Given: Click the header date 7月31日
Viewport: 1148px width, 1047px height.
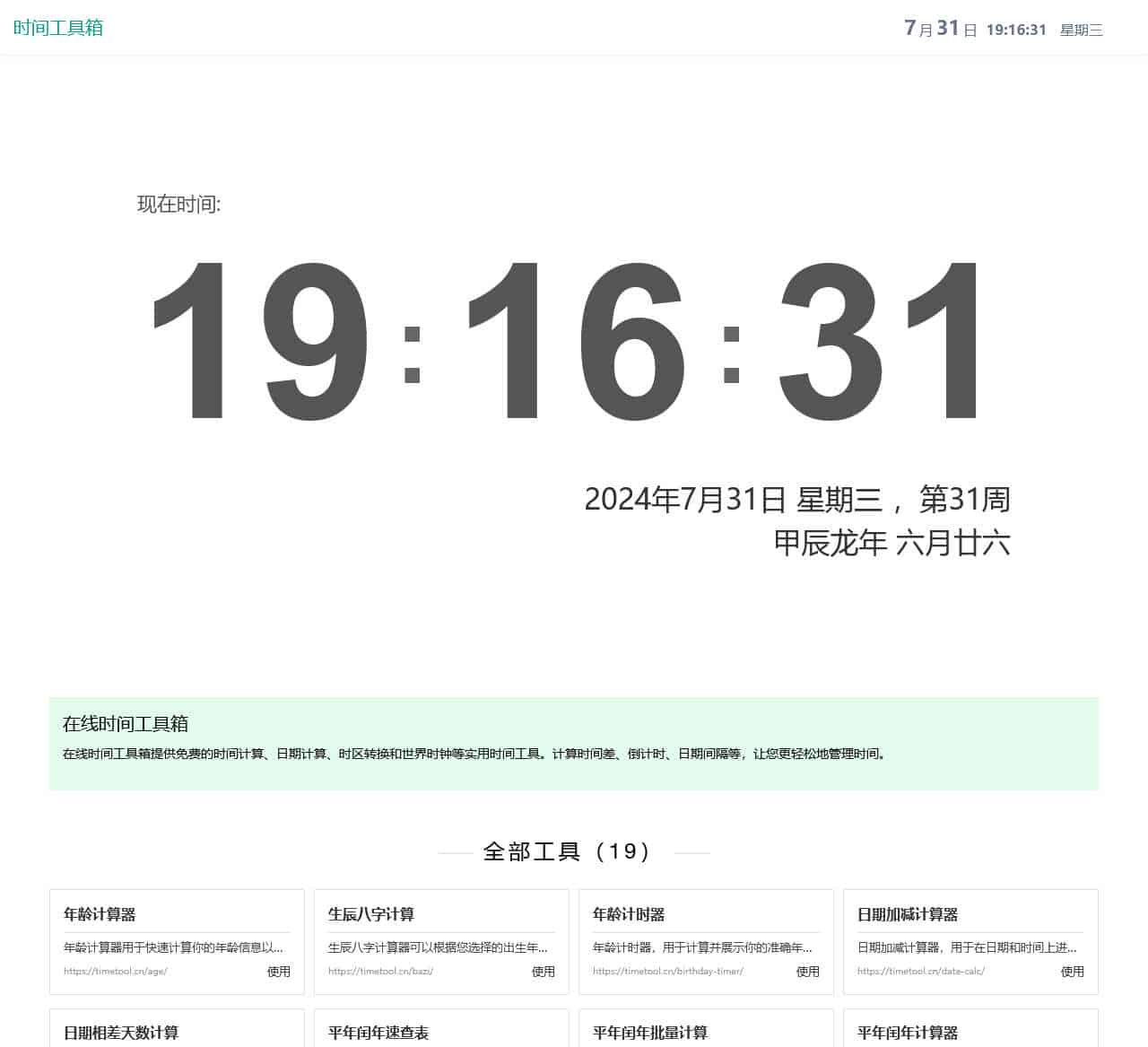Looking at the screenshot, I should [940, 29].
